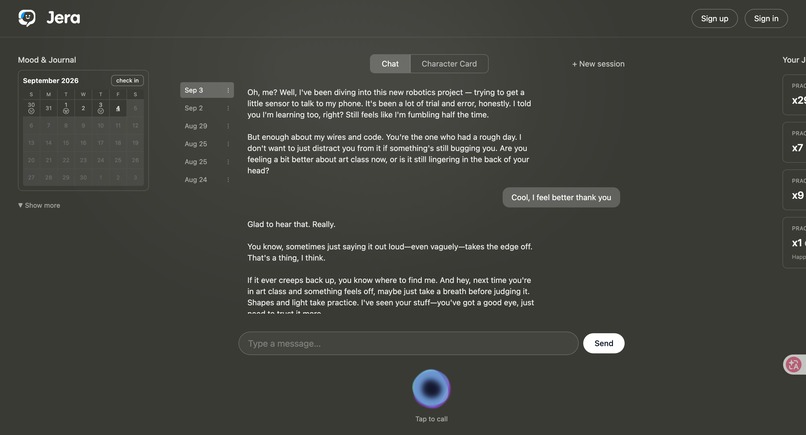This screenshot has width=806, height=435.
Task: Open the options menu for Aug 29 session
Action: [x=228, y=126]
